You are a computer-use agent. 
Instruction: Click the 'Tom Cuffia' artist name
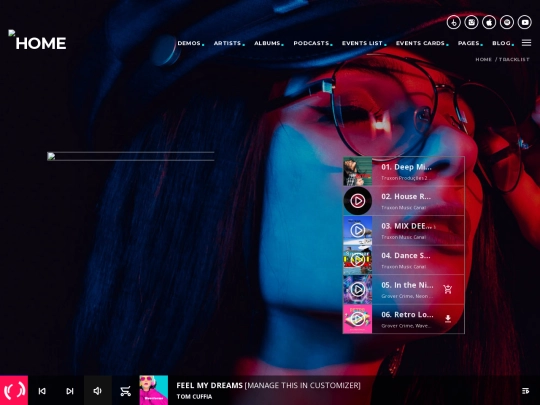point(194,397)
